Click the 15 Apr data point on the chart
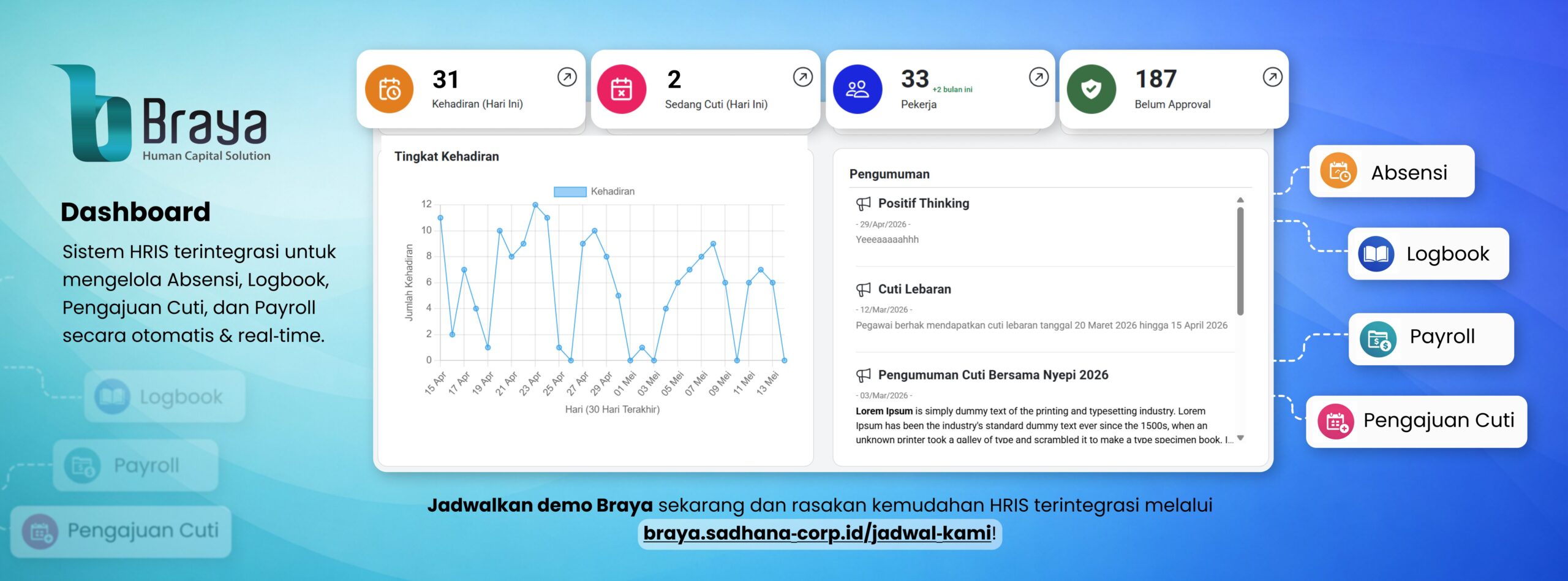This screenshot has width=1568, height=581. pyautogui.click(x=440, y=218)
